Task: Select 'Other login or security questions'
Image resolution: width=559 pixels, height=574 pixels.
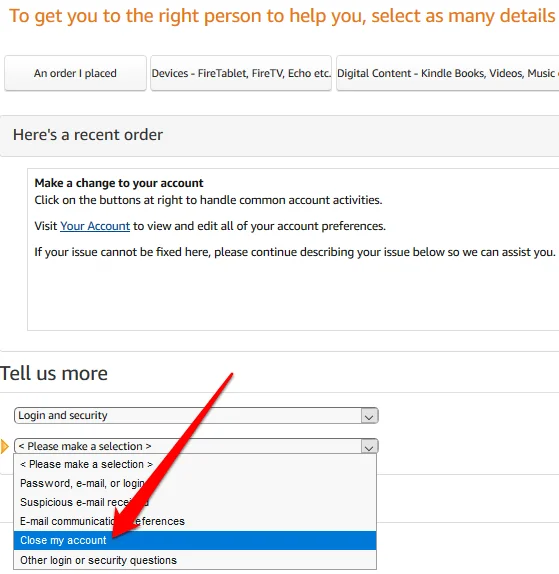Action: click(195, 560)
